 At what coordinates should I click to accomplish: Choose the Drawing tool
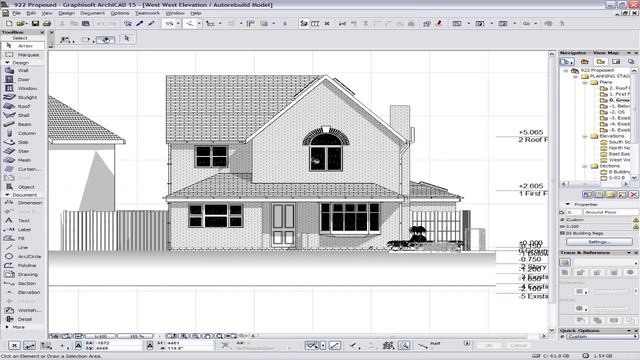pos(22,275)
